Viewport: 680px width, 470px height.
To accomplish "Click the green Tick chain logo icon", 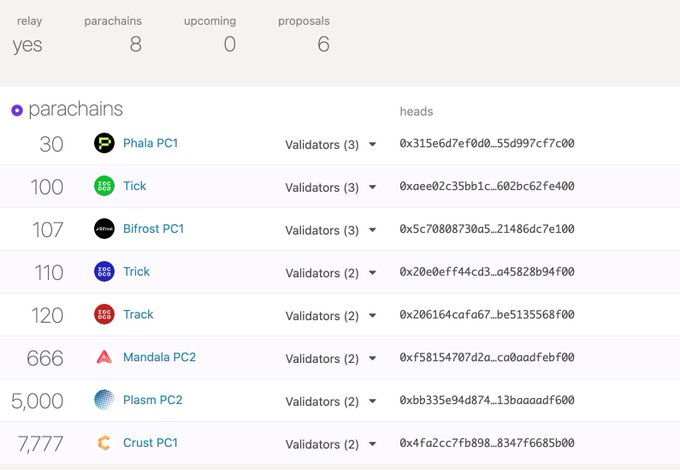I will pyautogui.click(x=104, y=186).
